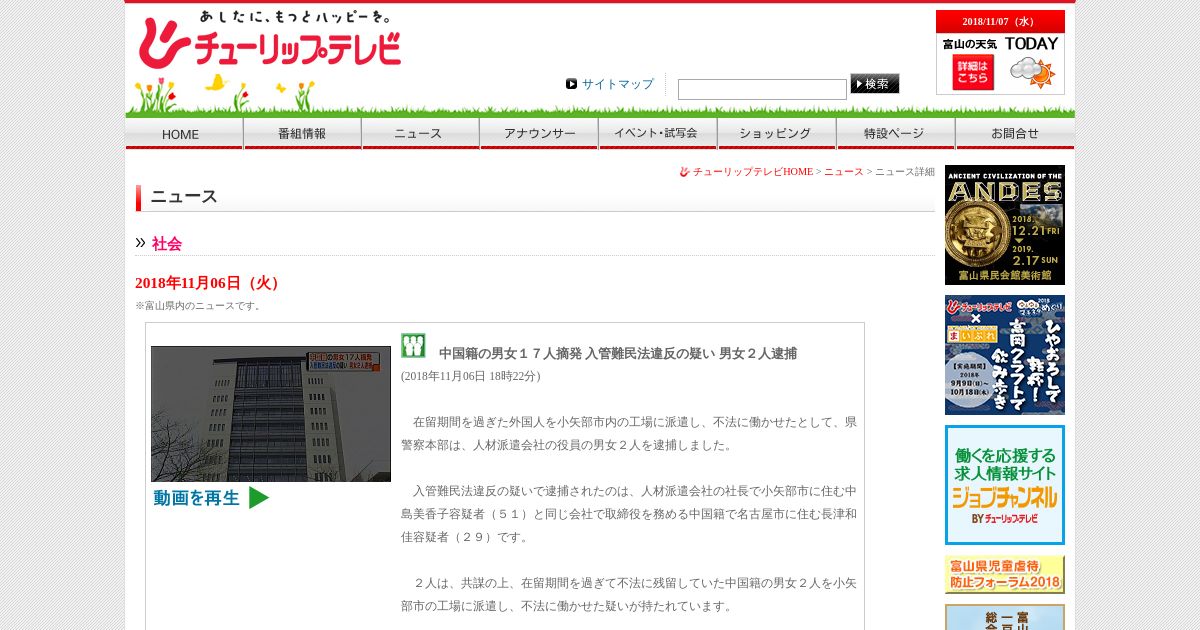Screen dimensions: 1200x630
Task: Click the partially visible bottom sidebar banner
Action: point(1005,617)
